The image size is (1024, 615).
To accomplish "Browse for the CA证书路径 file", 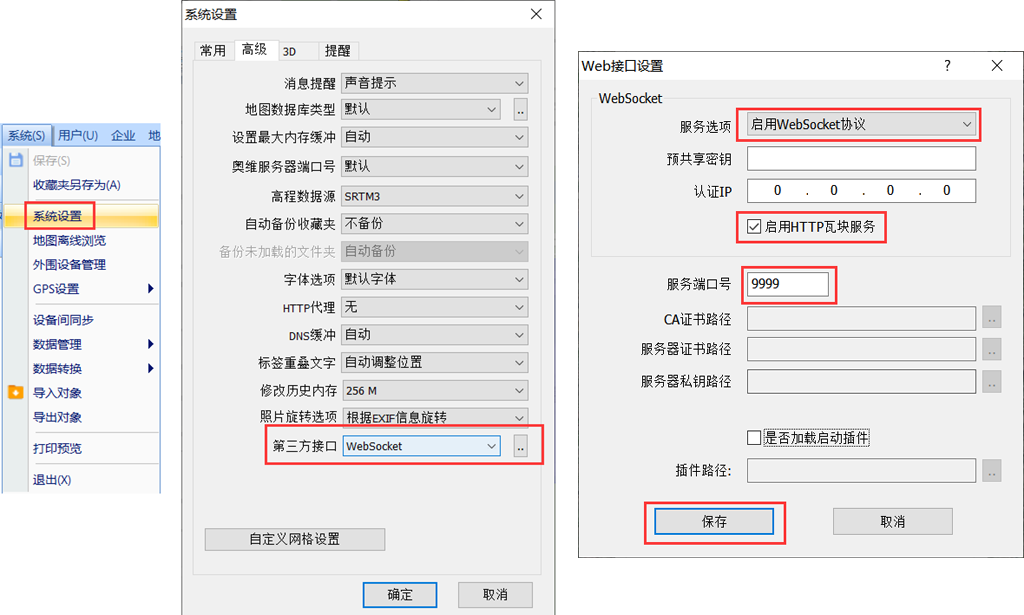I will [991, 319].
